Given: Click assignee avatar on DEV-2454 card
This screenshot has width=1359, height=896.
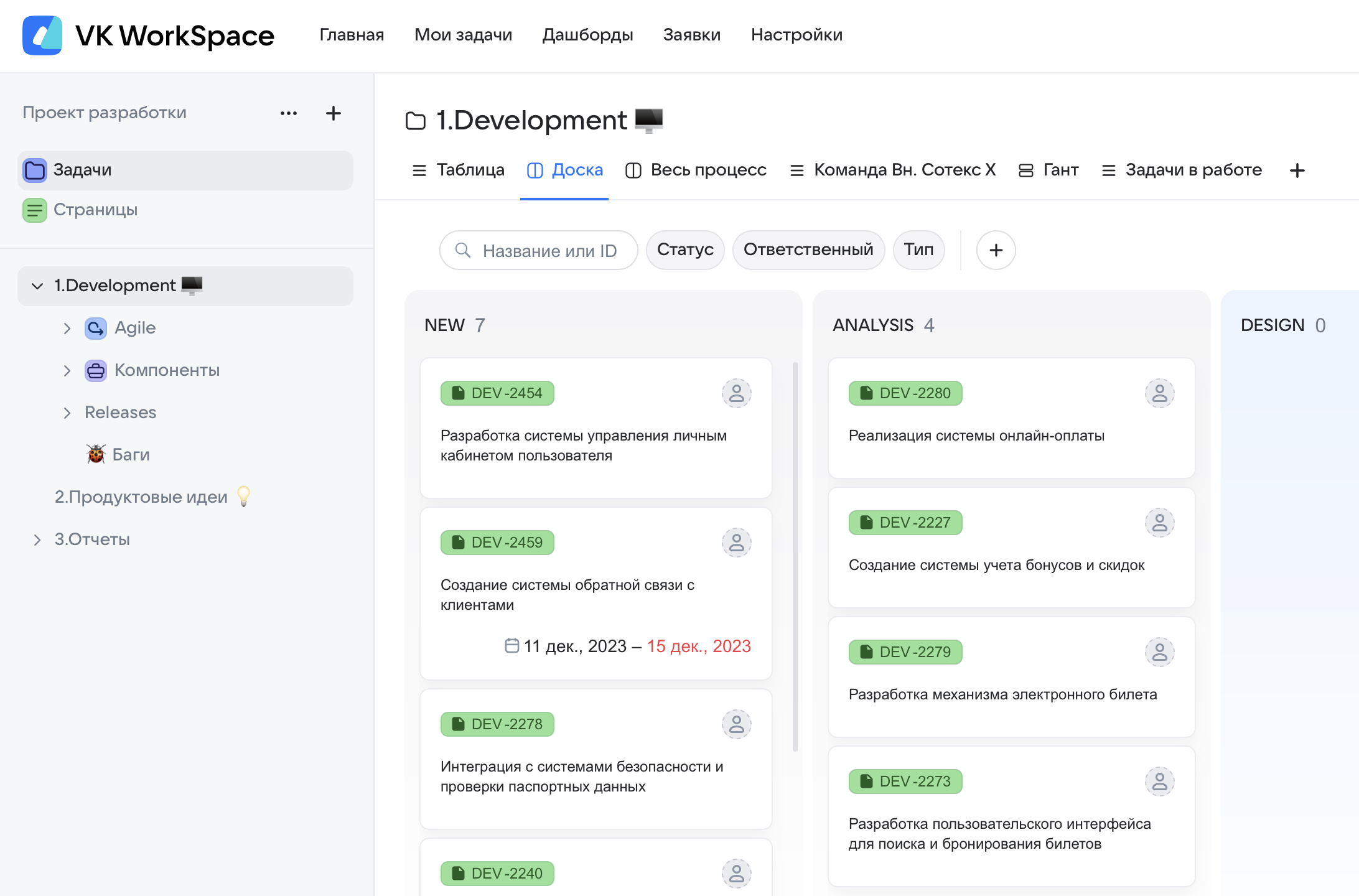Looking at the screenshot, I should 736,393.
